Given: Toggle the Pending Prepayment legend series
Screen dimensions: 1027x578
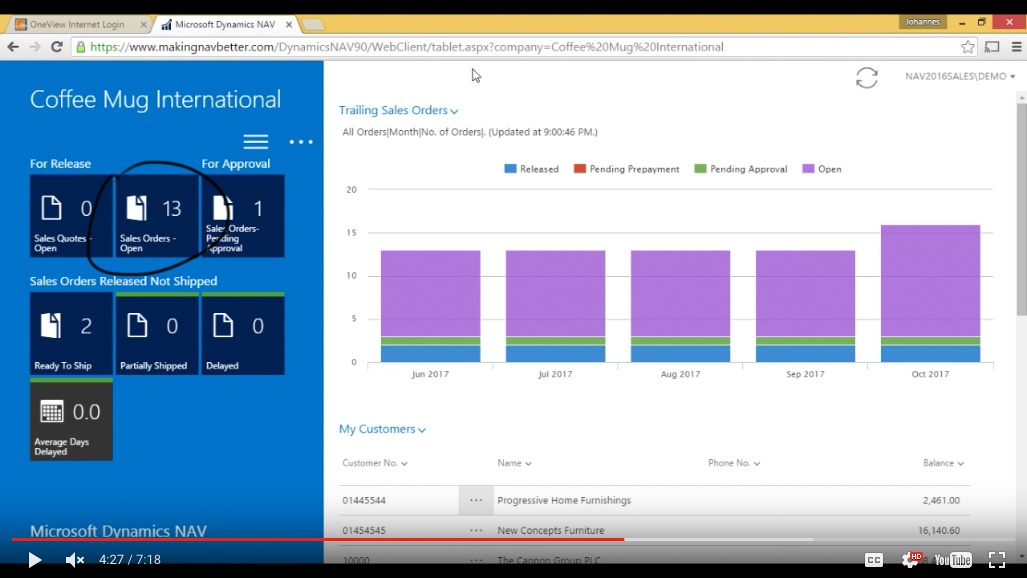Looking at the screenshot, I should click(626, 169).
